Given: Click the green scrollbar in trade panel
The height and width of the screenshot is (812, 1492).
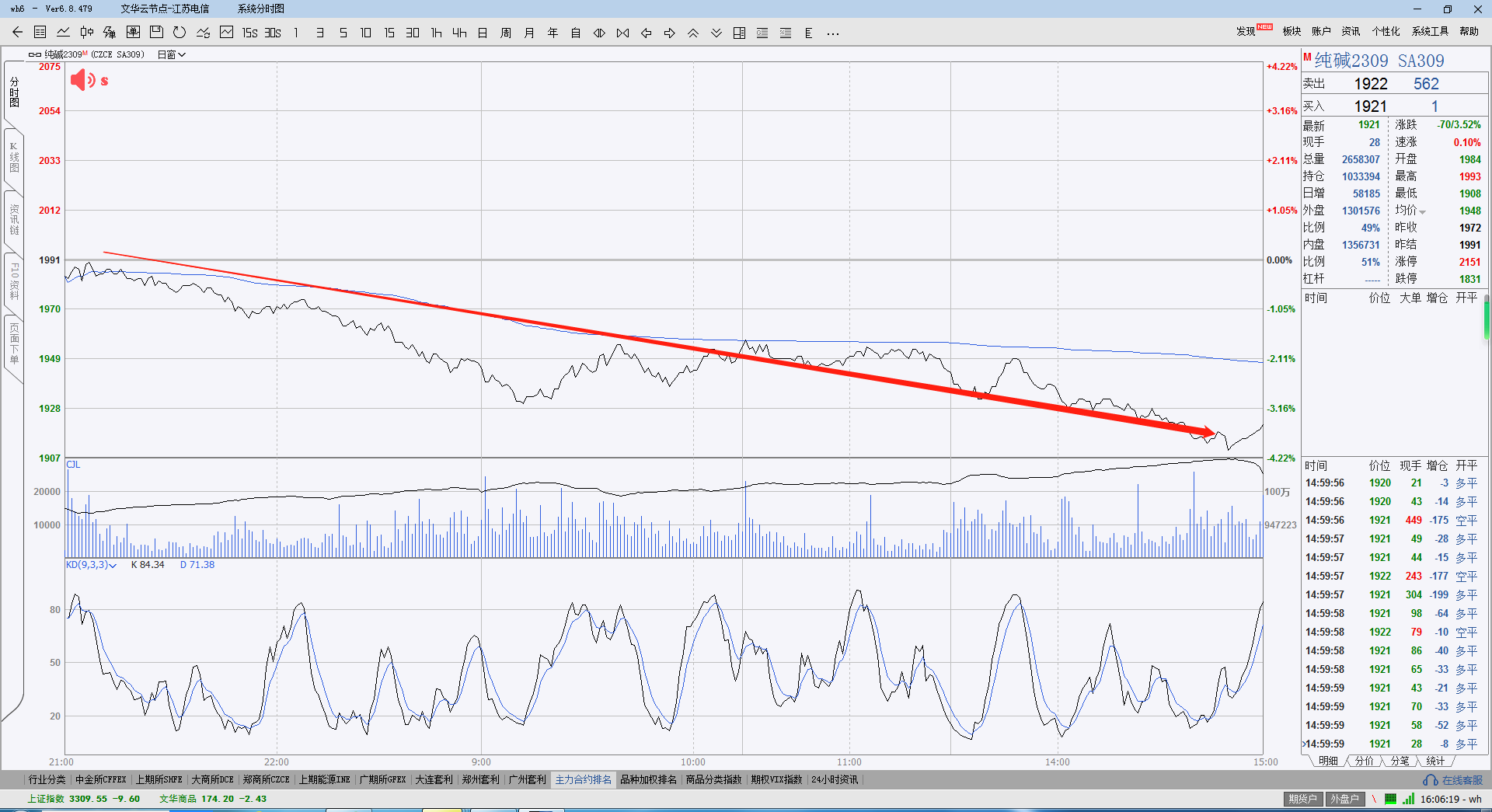Looking at the screenshot, I should pos(1487,319).
